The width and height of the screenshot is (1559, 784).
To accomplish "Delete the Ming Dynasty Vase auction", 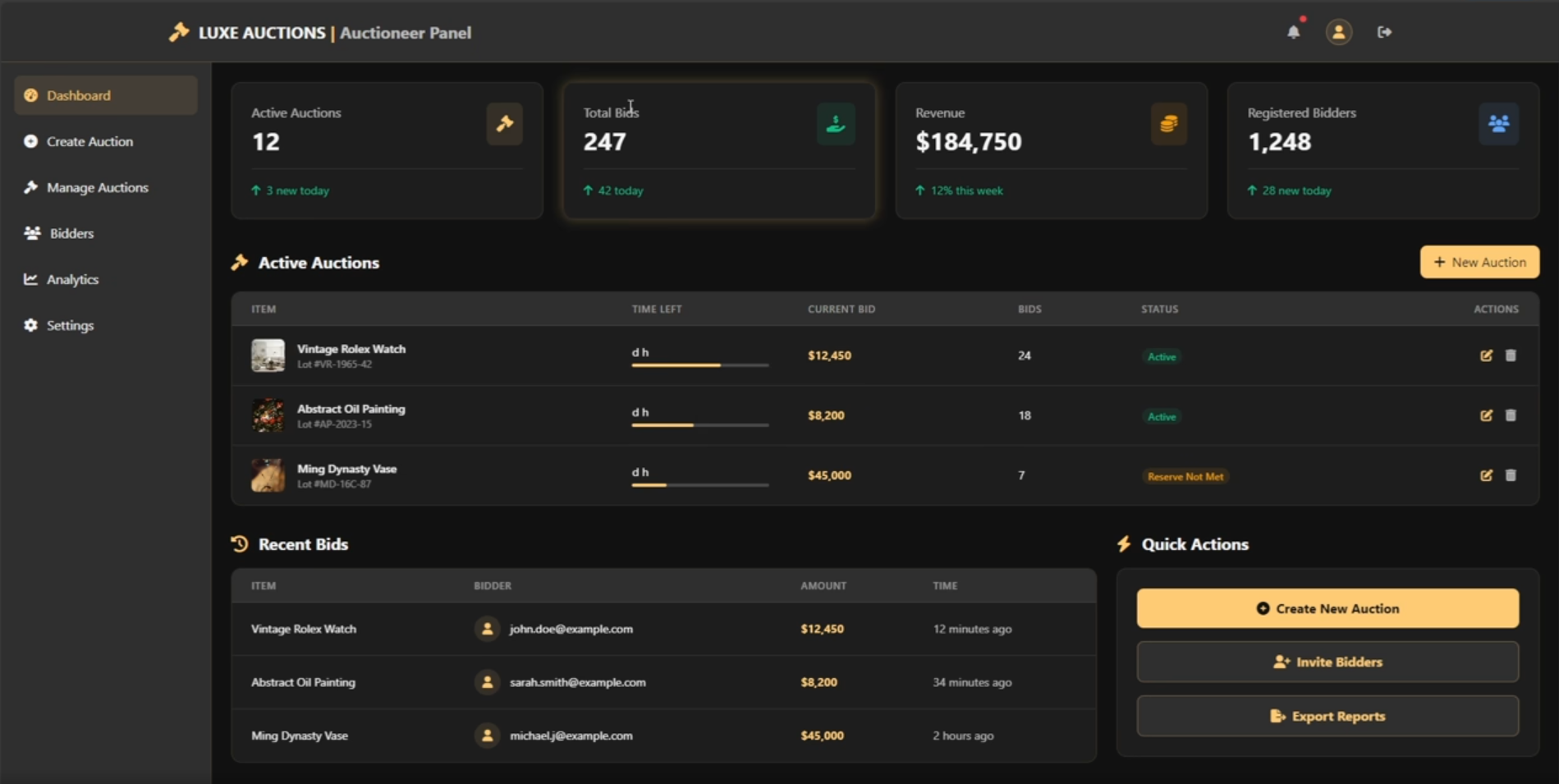I will pos(1511,475).
